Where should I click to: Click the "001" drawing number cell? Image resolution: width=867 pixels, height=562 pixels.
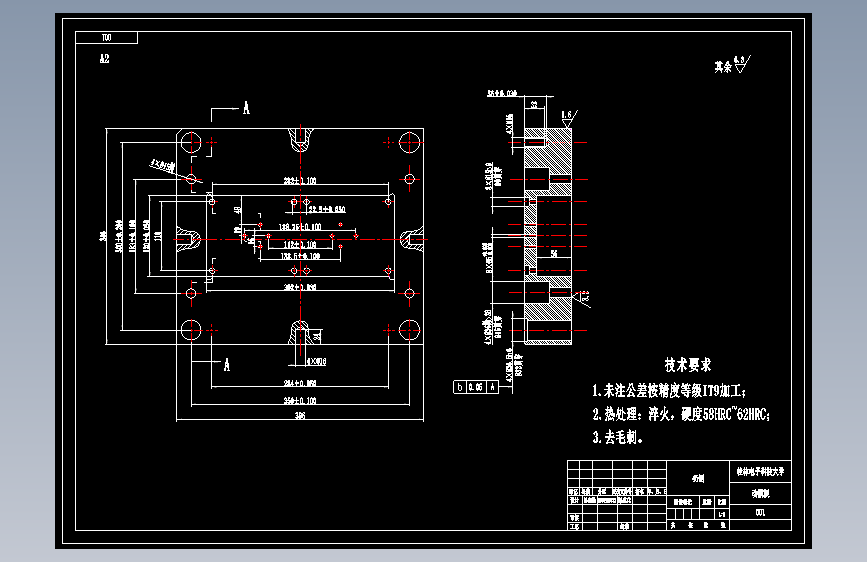coord(760,513)
